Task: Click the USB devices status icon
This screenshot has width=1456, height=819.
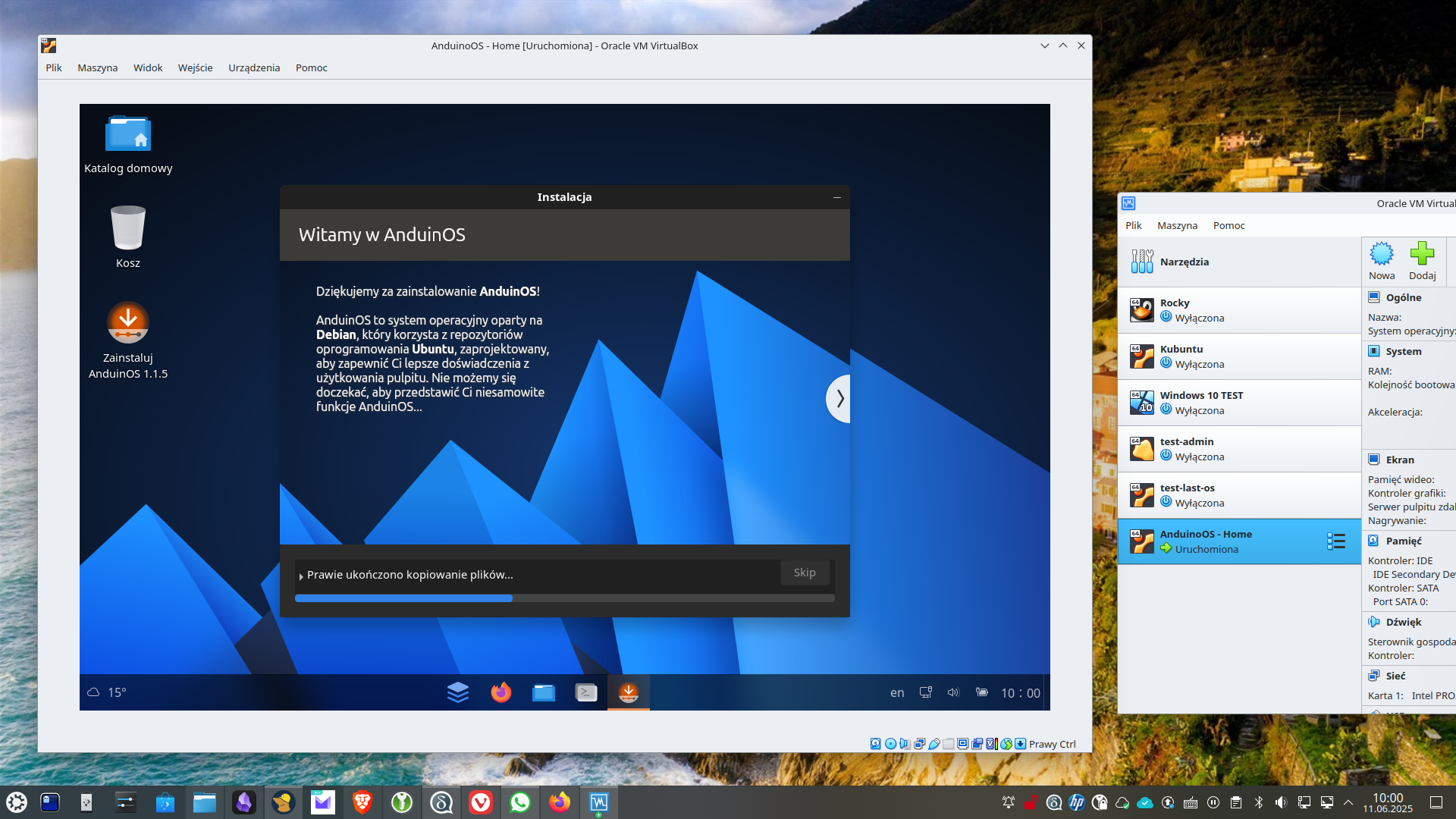Action: click(x=934, y=744)
